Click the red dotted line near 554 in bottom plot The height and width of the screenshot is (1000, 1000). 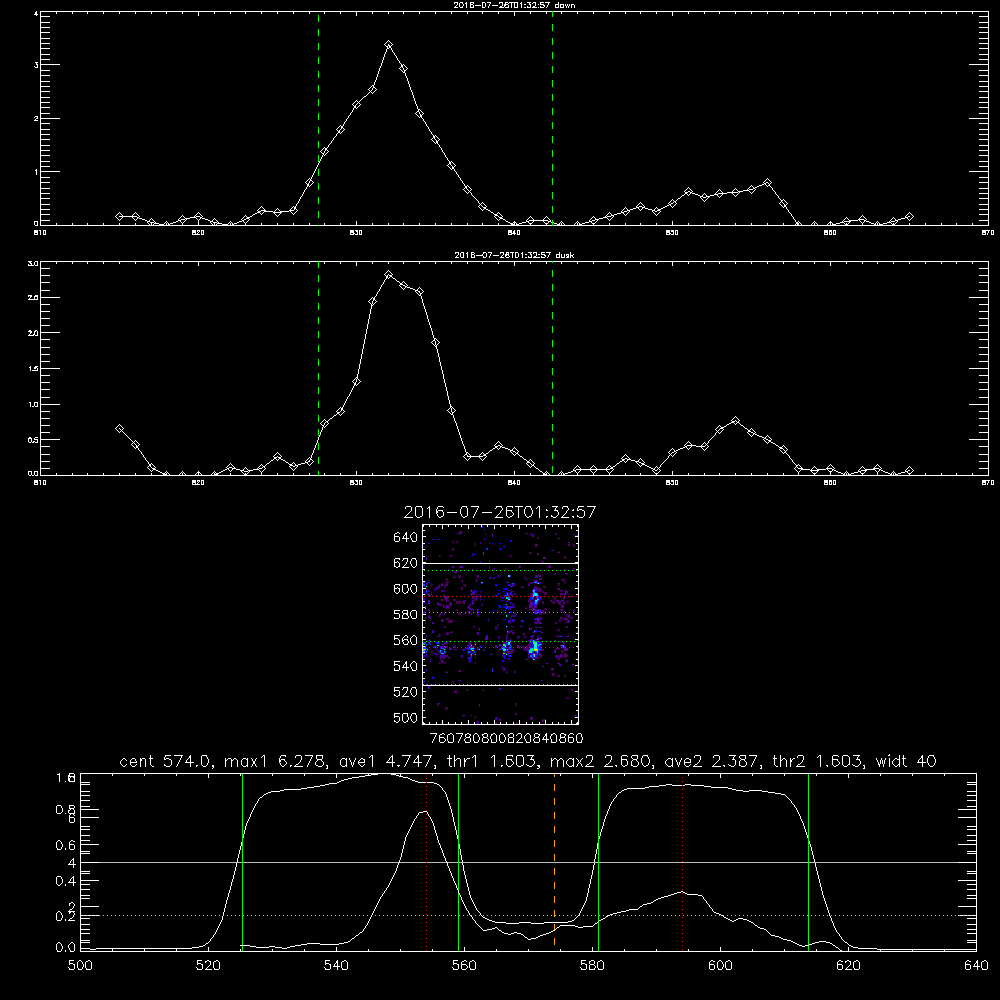click(427, 861)
